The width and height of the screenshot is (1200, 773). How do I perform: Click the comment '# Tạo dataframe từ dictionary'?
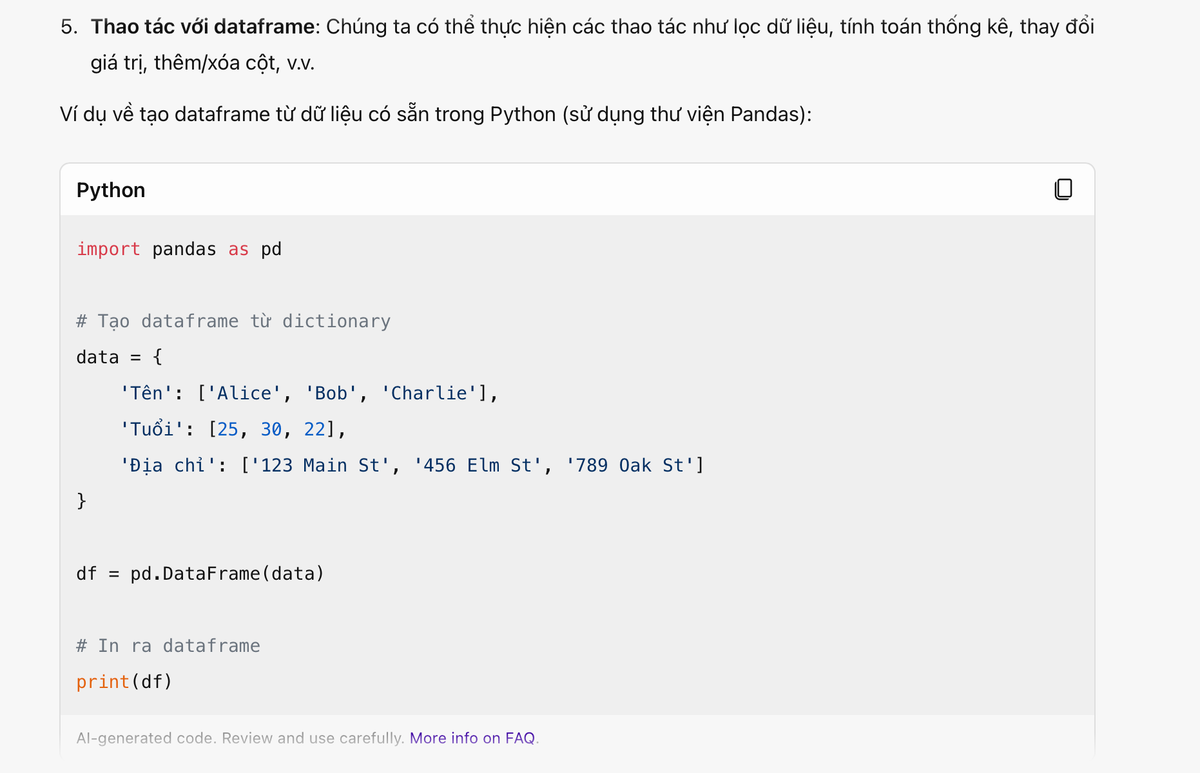233,321
